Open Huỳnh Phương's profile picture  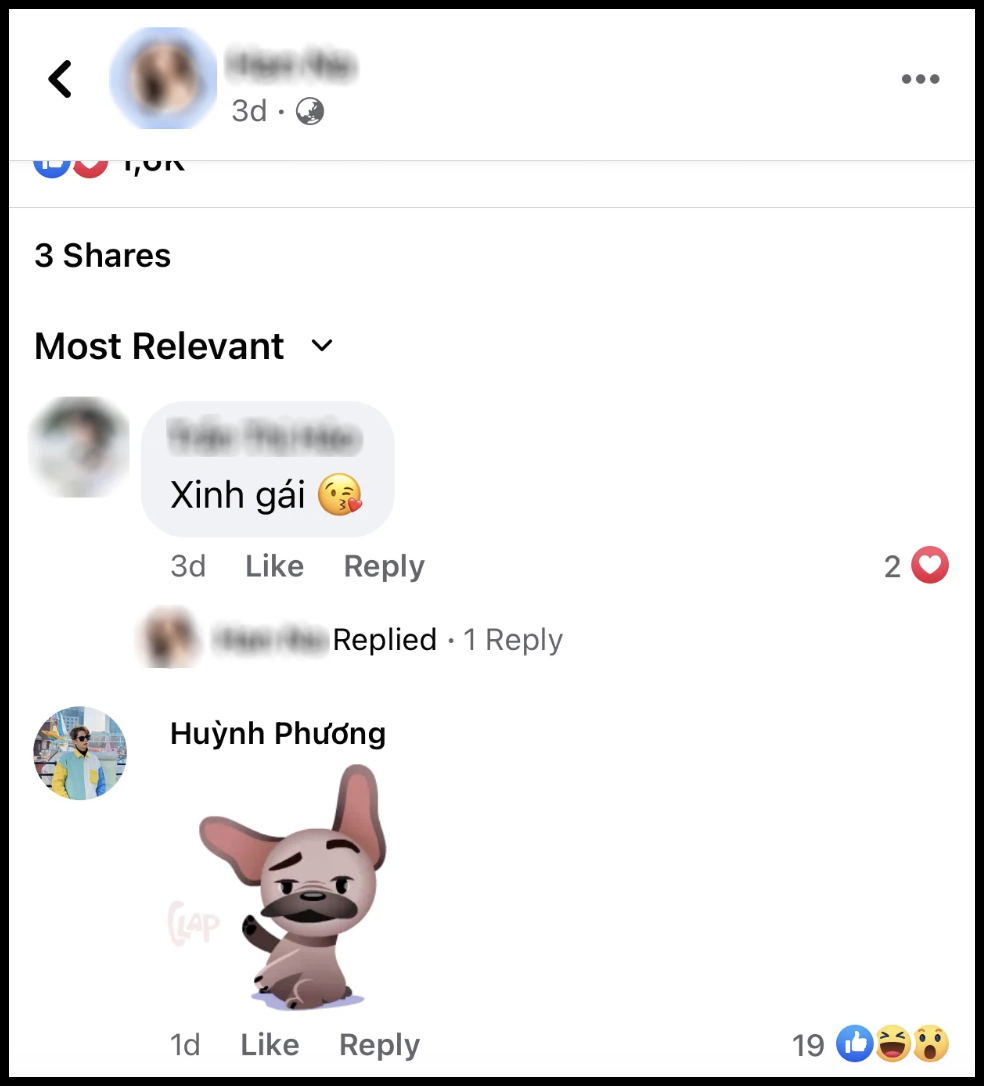(80, 753)
